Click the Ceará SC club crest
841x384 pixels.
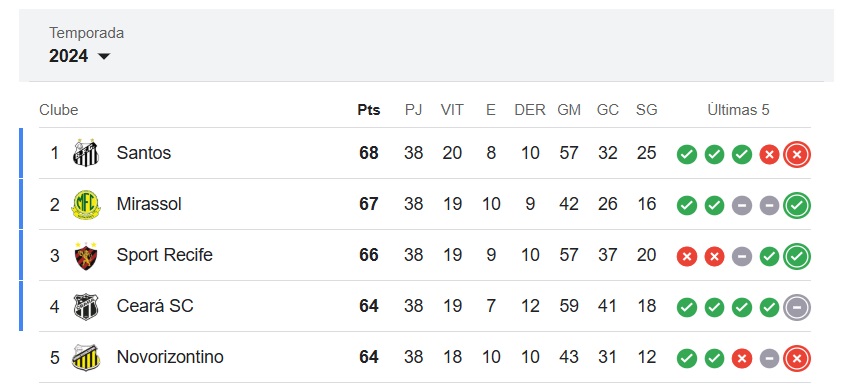point(86,306)
